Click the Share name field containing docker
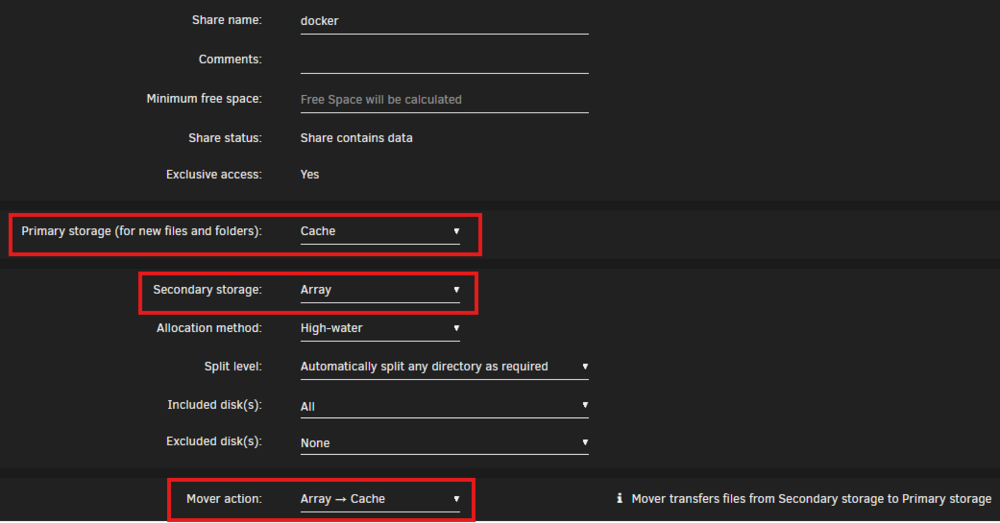Image resolution: width=1000 pixels, height=523 pixels. [445, 22]
